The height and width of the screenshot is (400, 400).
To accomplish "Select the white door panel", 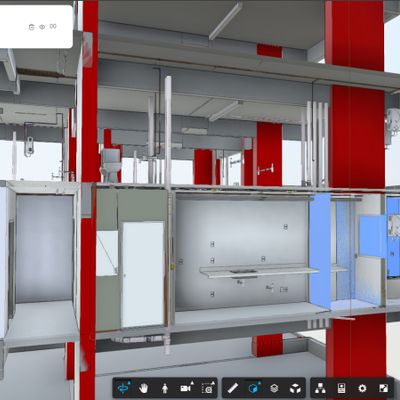I will point(143,275).
